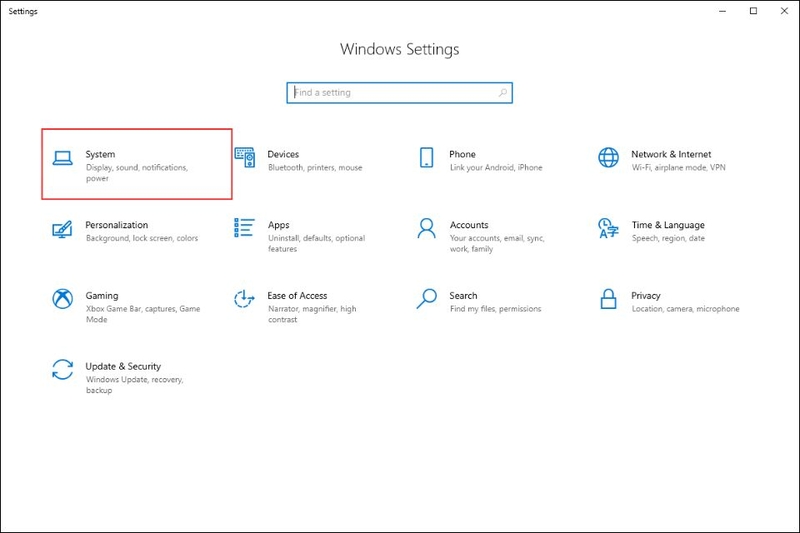
Task: Open the Personalization paintbrush icon
Action: point(62,230)
